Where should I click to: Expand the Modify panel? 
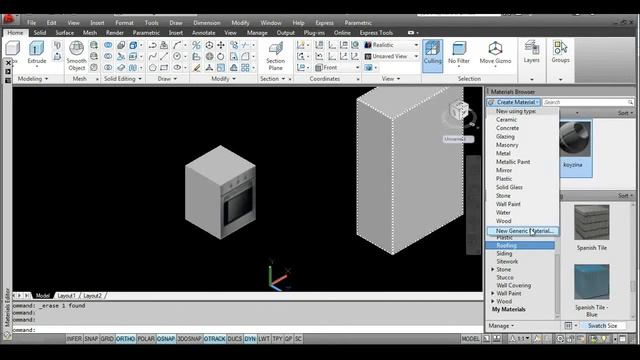tap(223, 79)
